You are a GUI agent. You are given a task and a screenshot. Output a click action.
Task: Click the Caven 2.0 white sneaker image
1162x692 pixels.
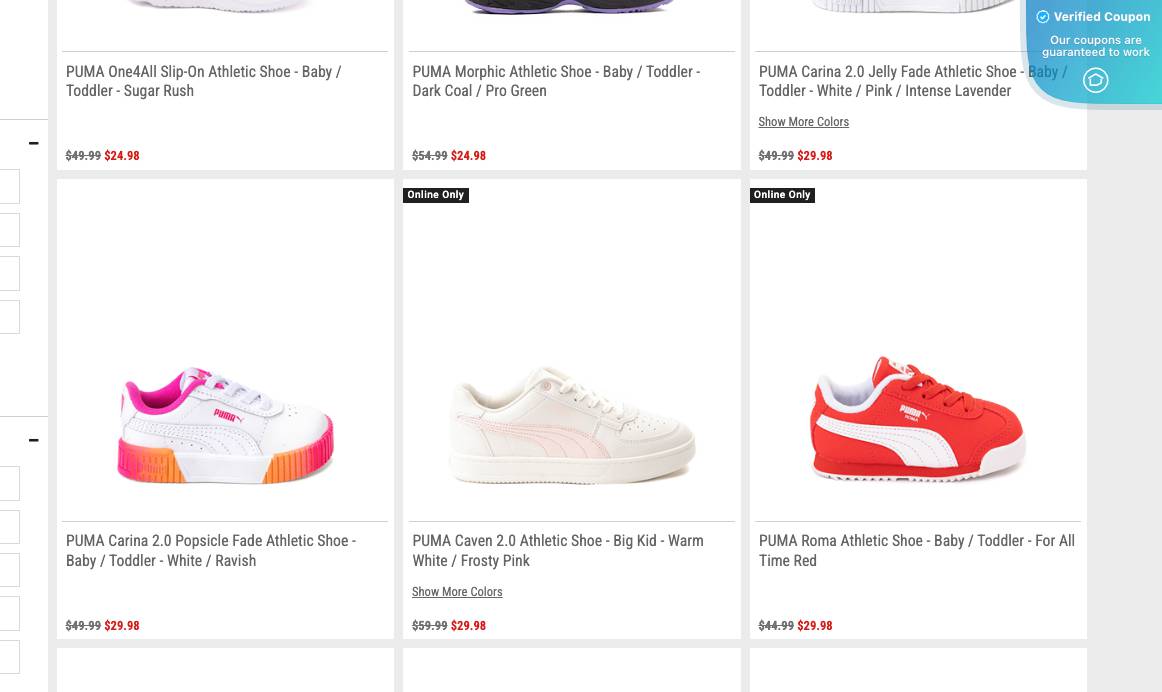pos(571,425)
